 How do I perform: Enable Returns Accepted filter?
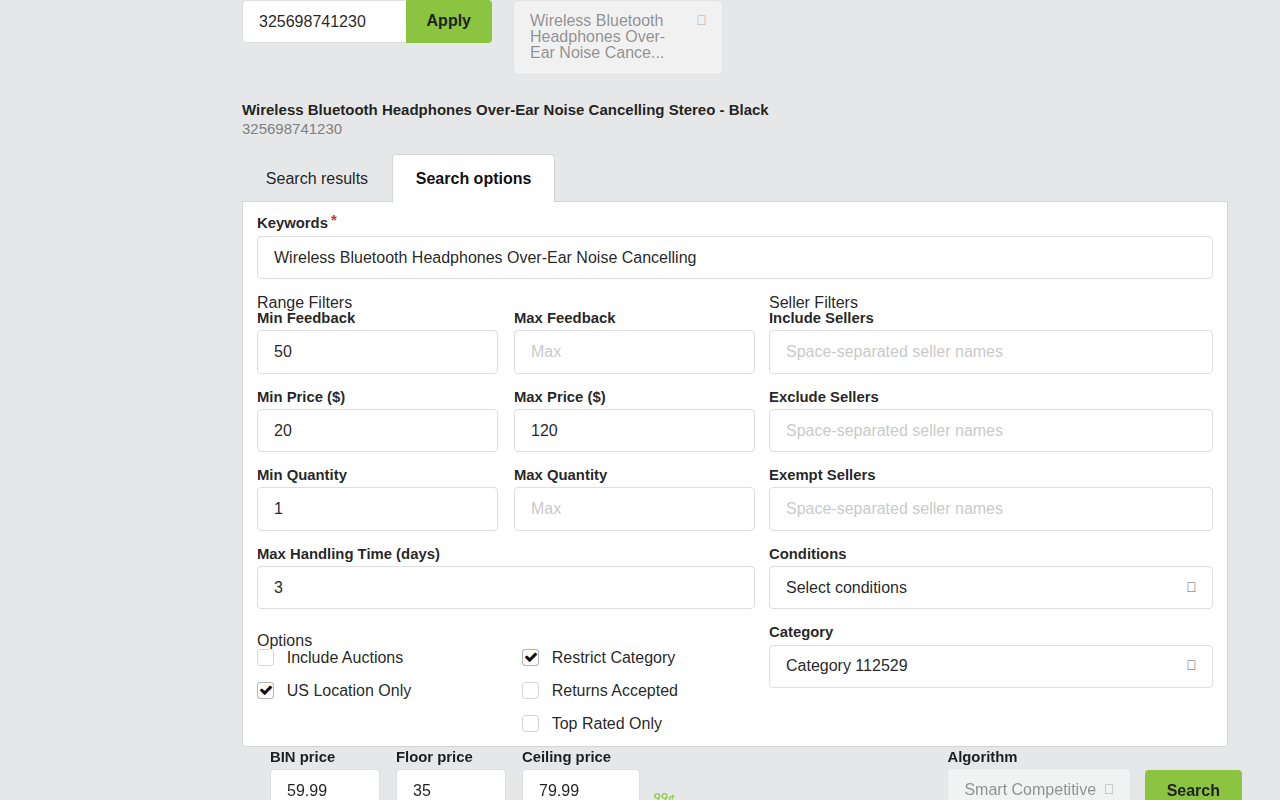(x=531, y=691)
